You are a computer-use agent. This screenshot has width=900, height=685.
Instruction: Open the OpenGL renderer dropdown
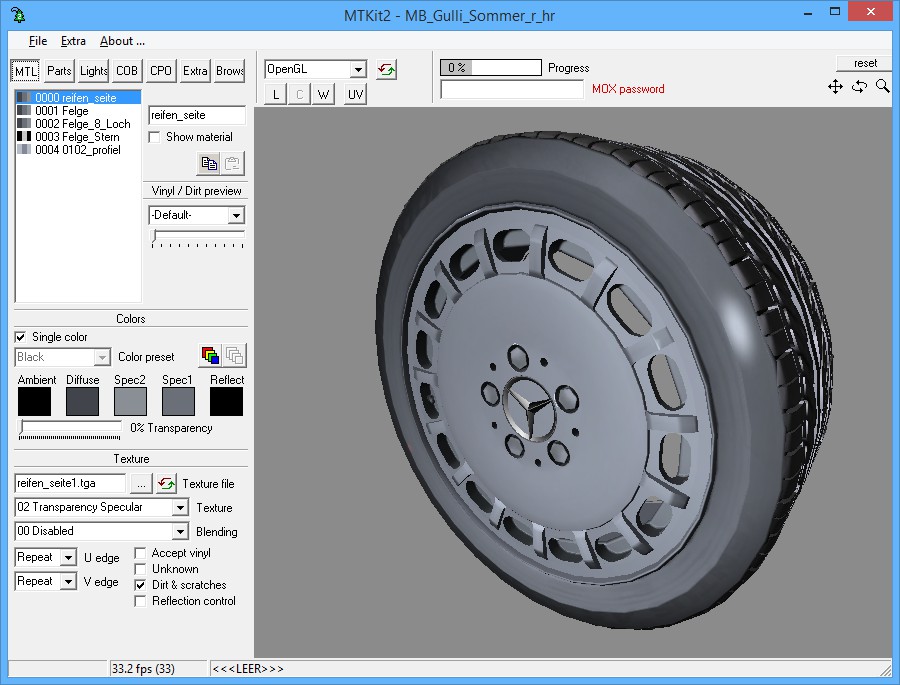(358, 70)
